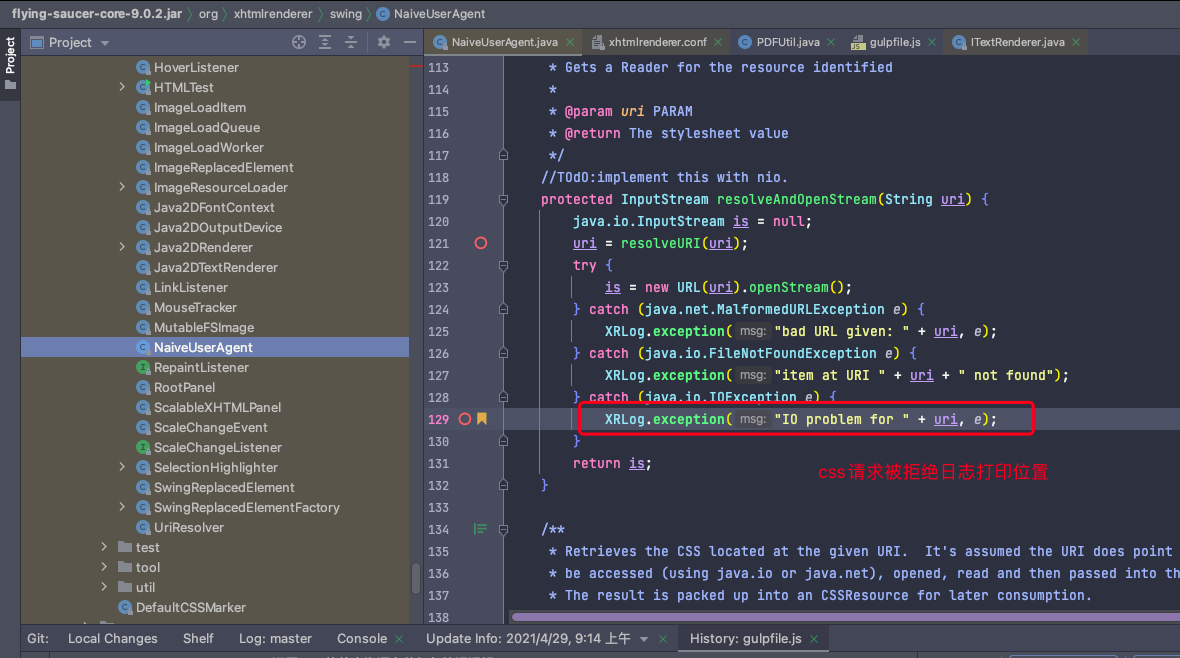Expand the HTMLTest tree node
Screen dimensions: 1180x658
coord(122,87)
